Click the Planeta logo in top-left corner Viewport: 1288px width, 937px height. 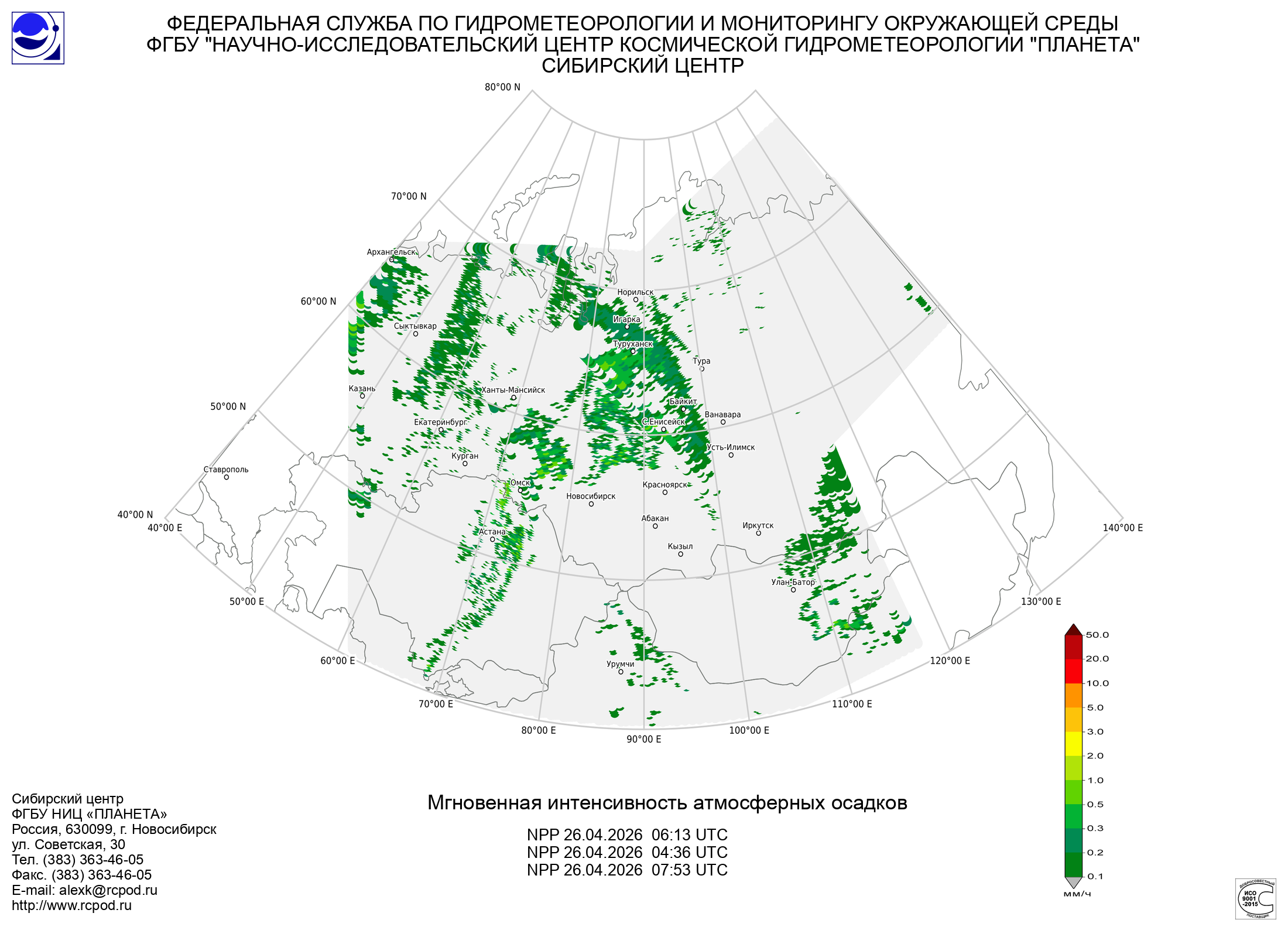point(37,38)
